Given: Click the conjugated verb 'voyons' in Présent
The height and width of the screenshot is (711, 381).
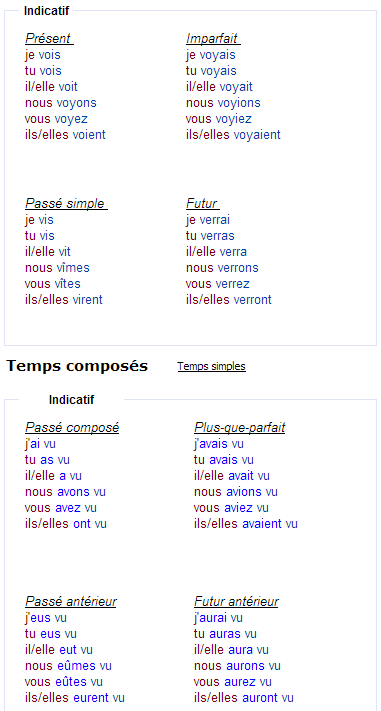Looking at the screenshot, I should click(x=76, y=103).
